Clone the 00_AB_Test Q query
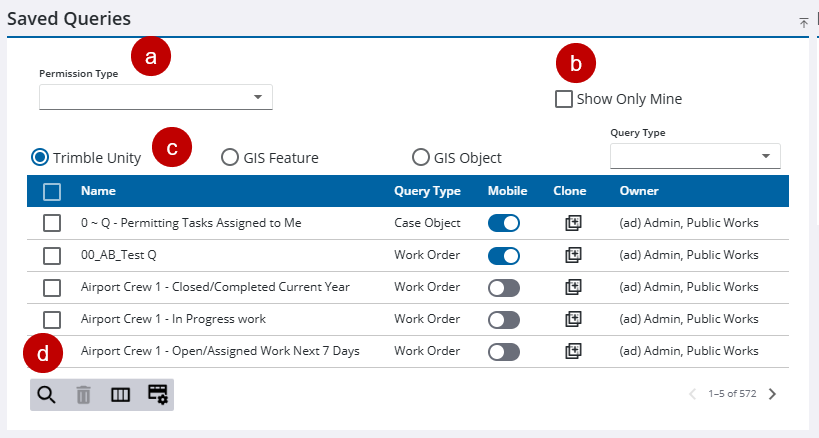 click(573, 255)
